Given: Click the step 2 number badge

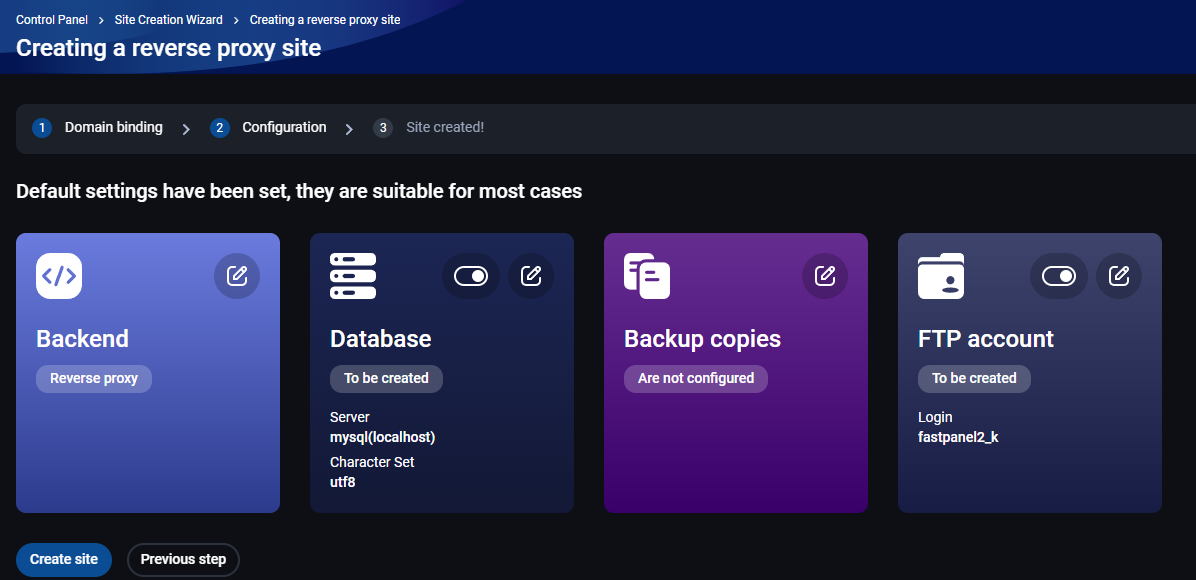Looking at the screenshot, I should pos(220,128).
